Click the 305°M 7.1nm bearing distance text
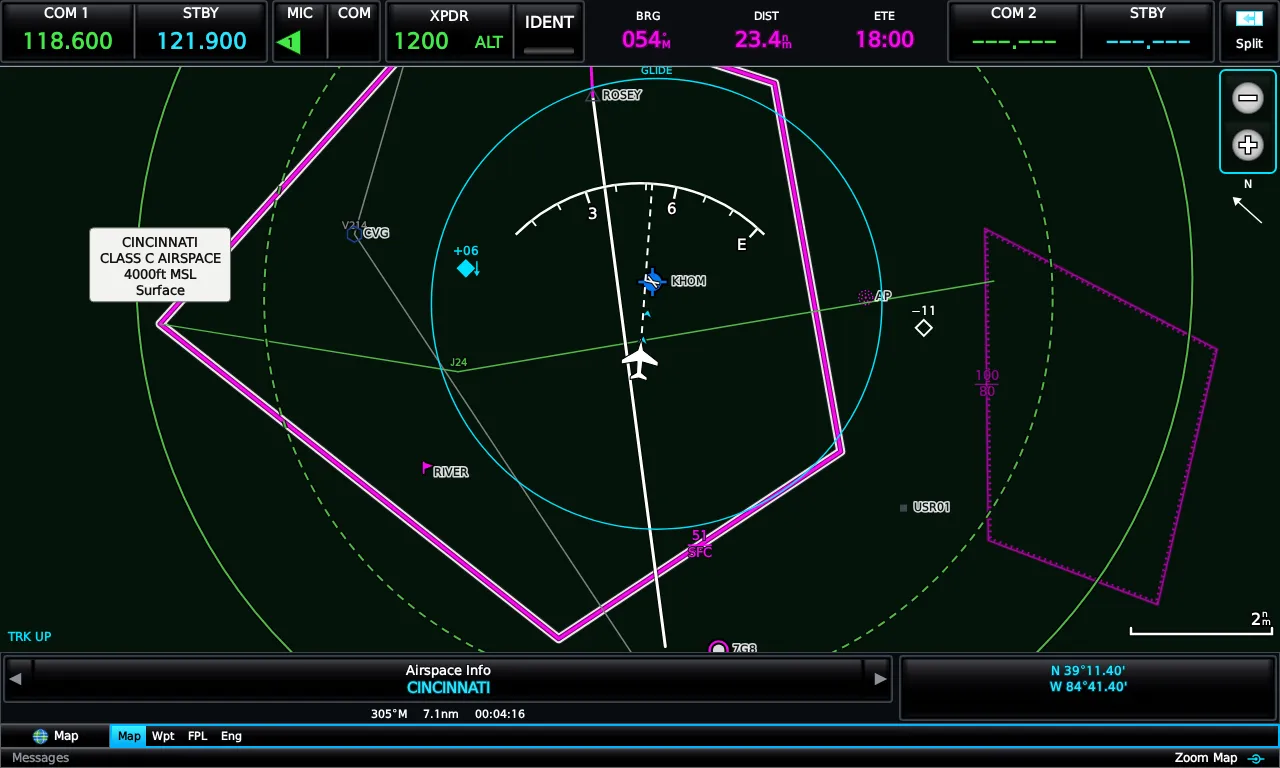The width and height of the screenshot is (1280, 768). click(414, 714)
